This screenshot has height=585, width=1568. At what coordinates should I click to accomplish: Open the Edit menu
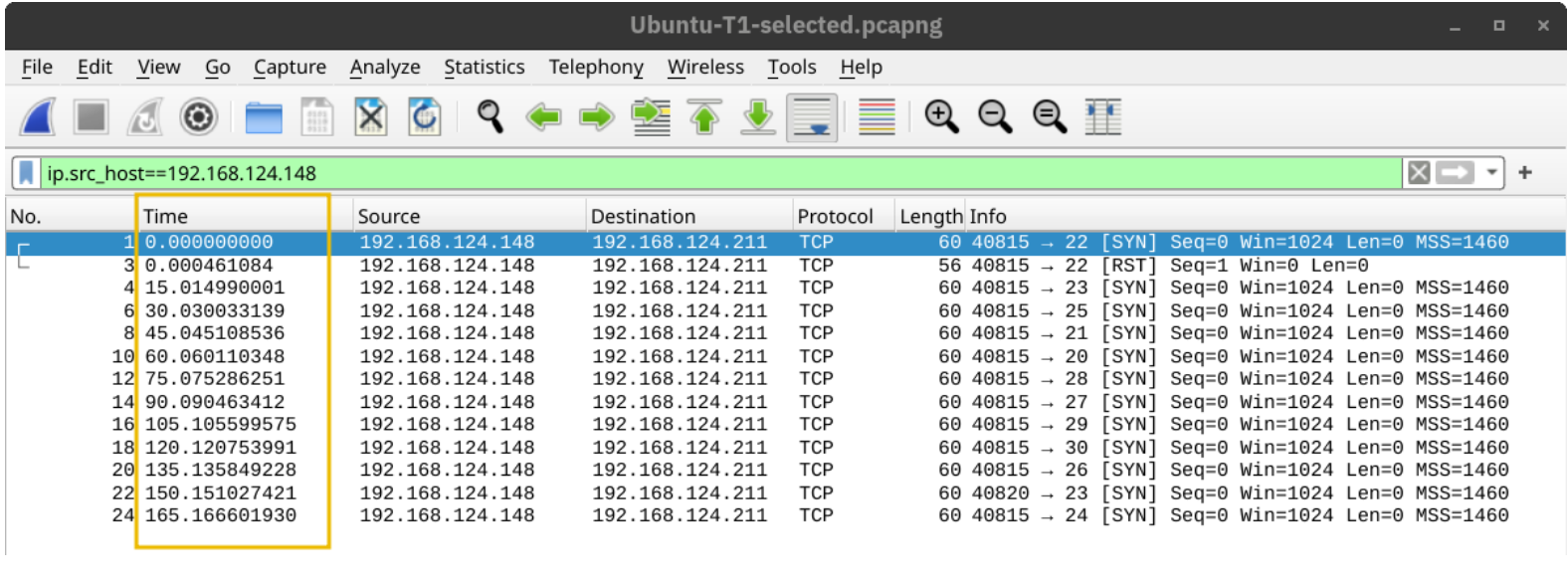pos(95,67)
